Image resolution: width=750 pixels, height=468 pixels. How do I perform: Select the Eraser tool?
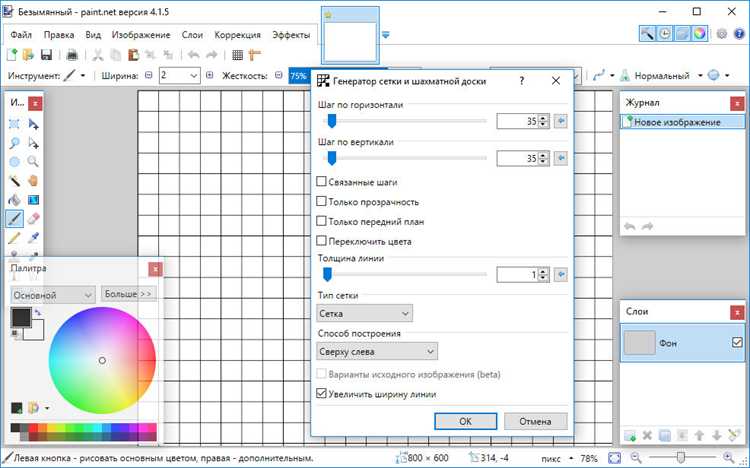click(33, 219)
